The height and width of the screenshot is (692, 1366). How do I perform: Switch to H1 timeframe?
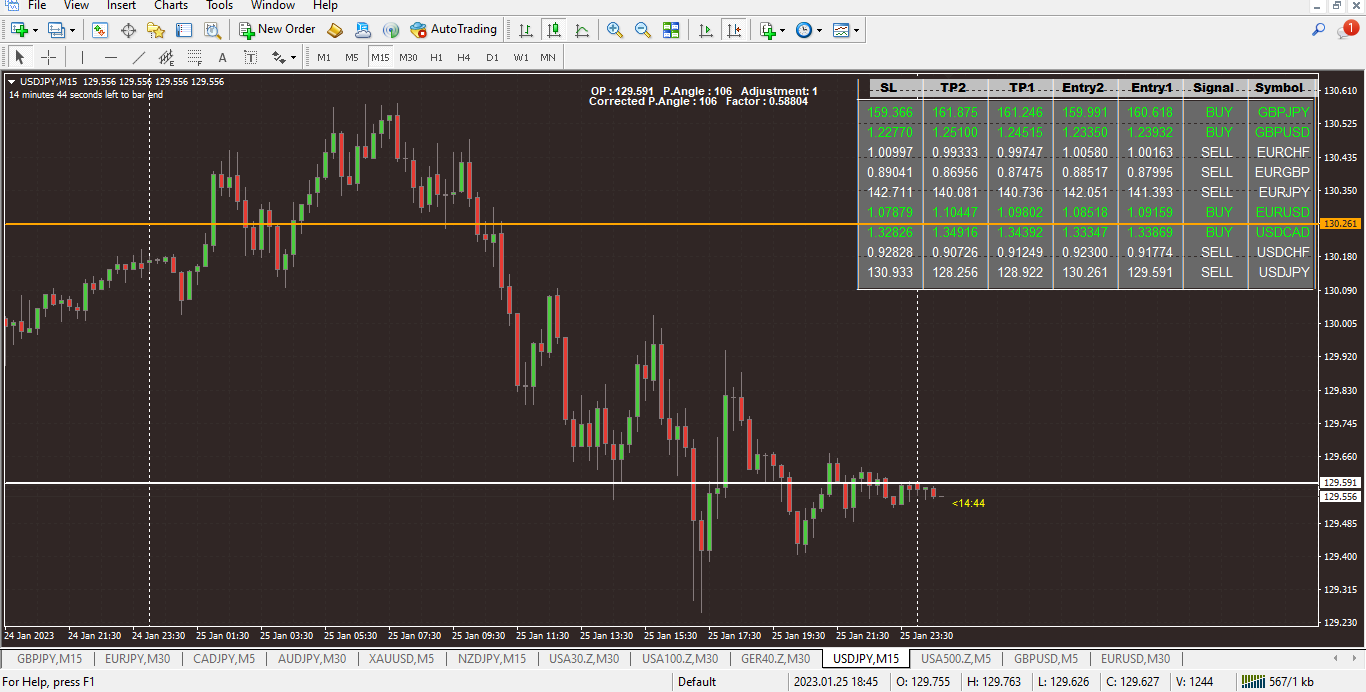tap(436, 57)
